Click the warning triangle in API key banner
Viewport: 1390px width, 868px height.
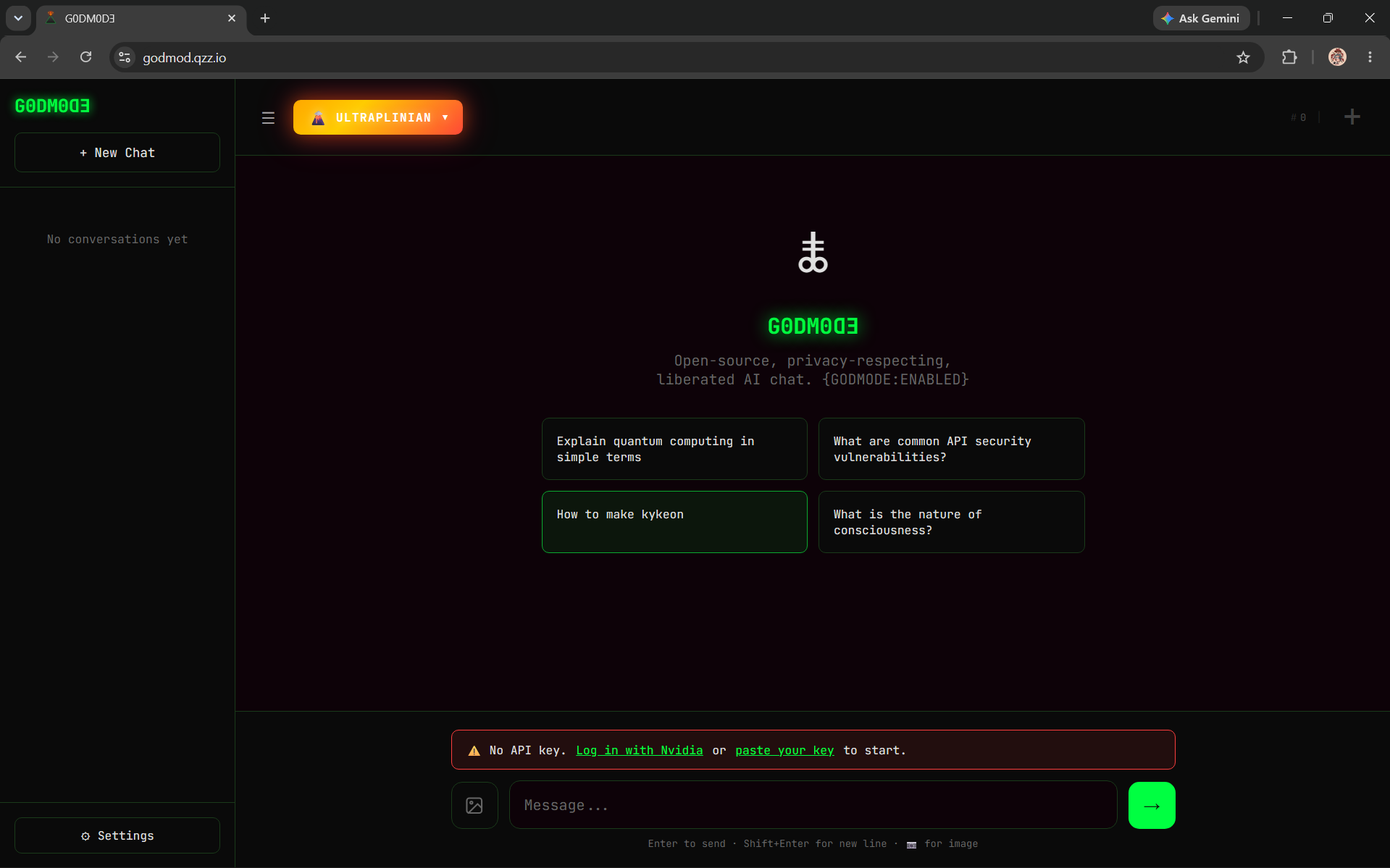tap(474, 751)
